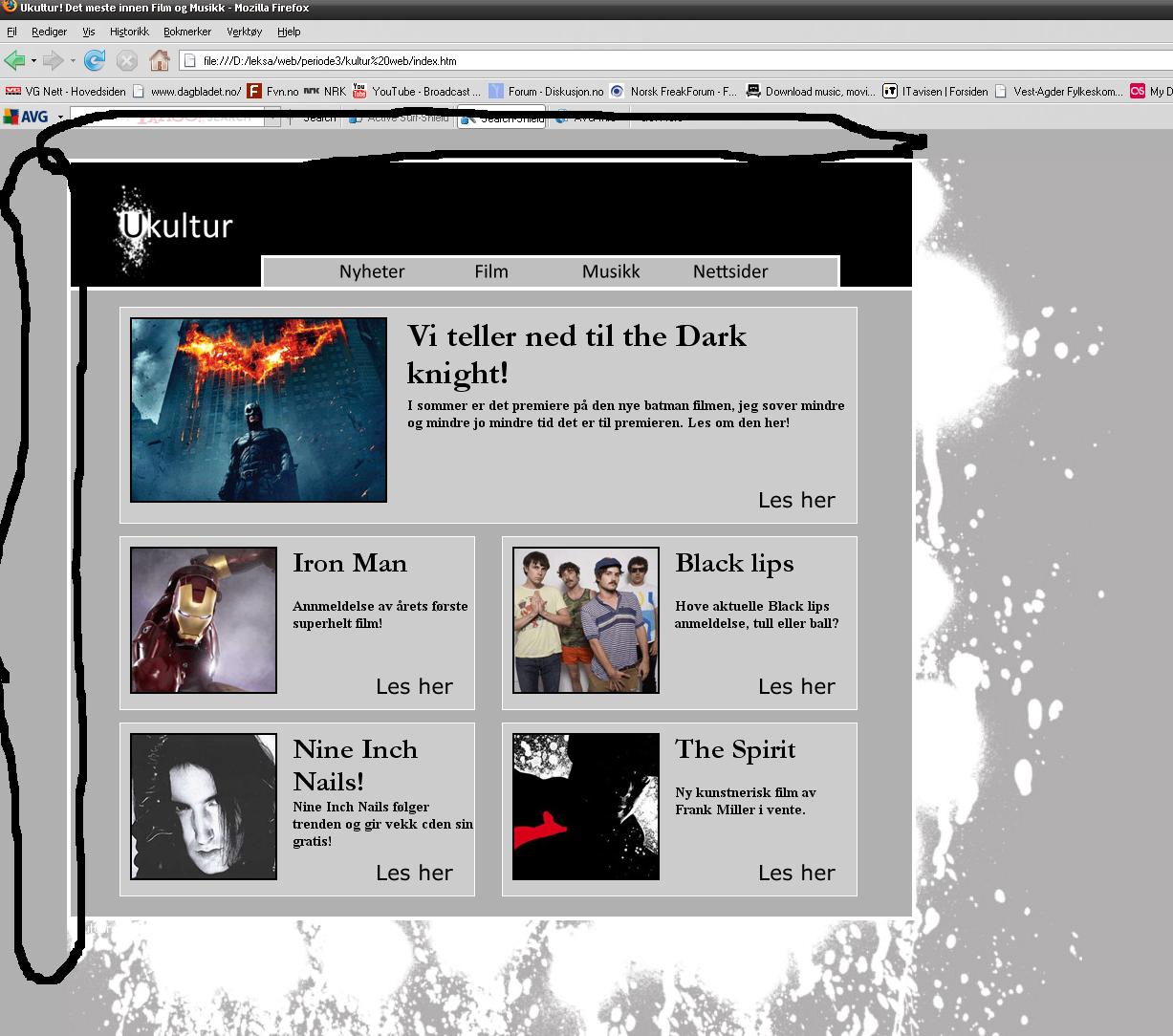Click the AVG toolbar logo
Viewport: 1173px width, 1036px height.
click(26, 117)
